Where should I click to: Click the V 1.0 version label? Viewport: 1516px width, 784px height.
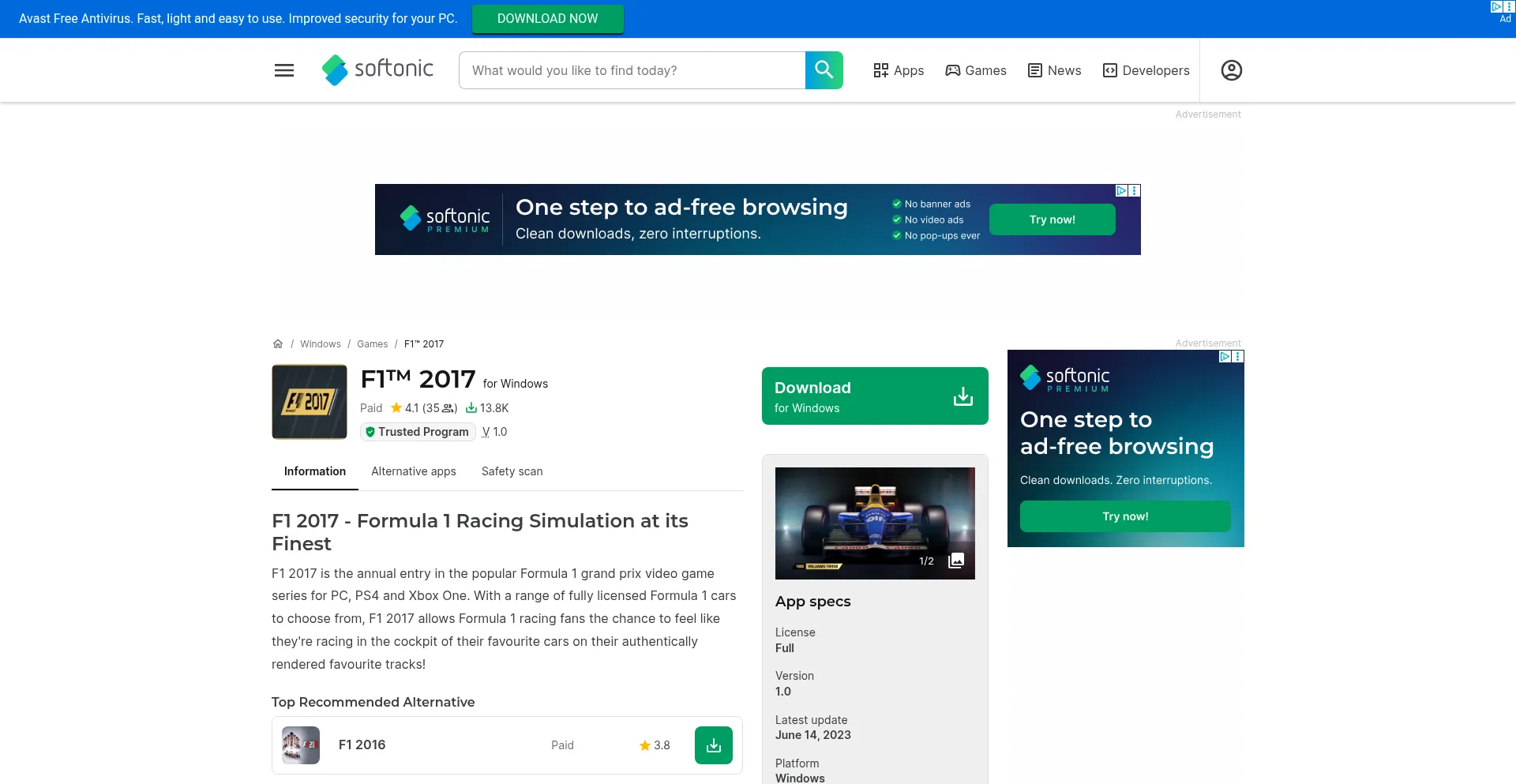click(494, 432)
